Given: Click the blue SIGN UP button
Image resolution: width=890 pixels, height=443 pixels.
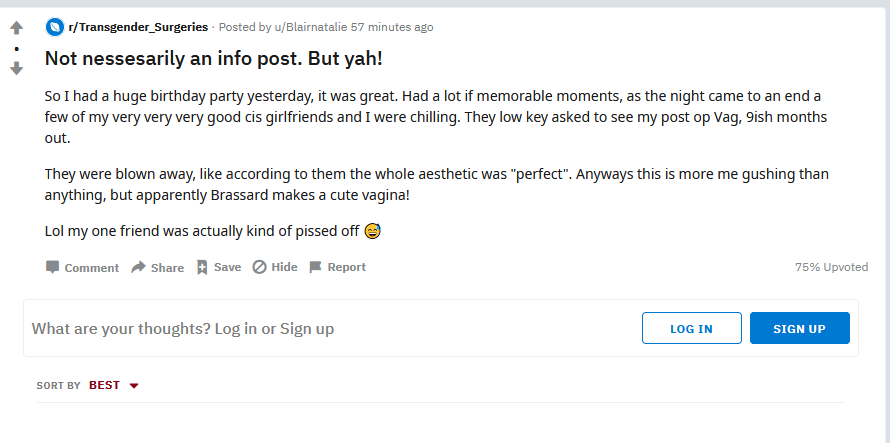Looking at the screenshot, I should click(x=799, y=328).
